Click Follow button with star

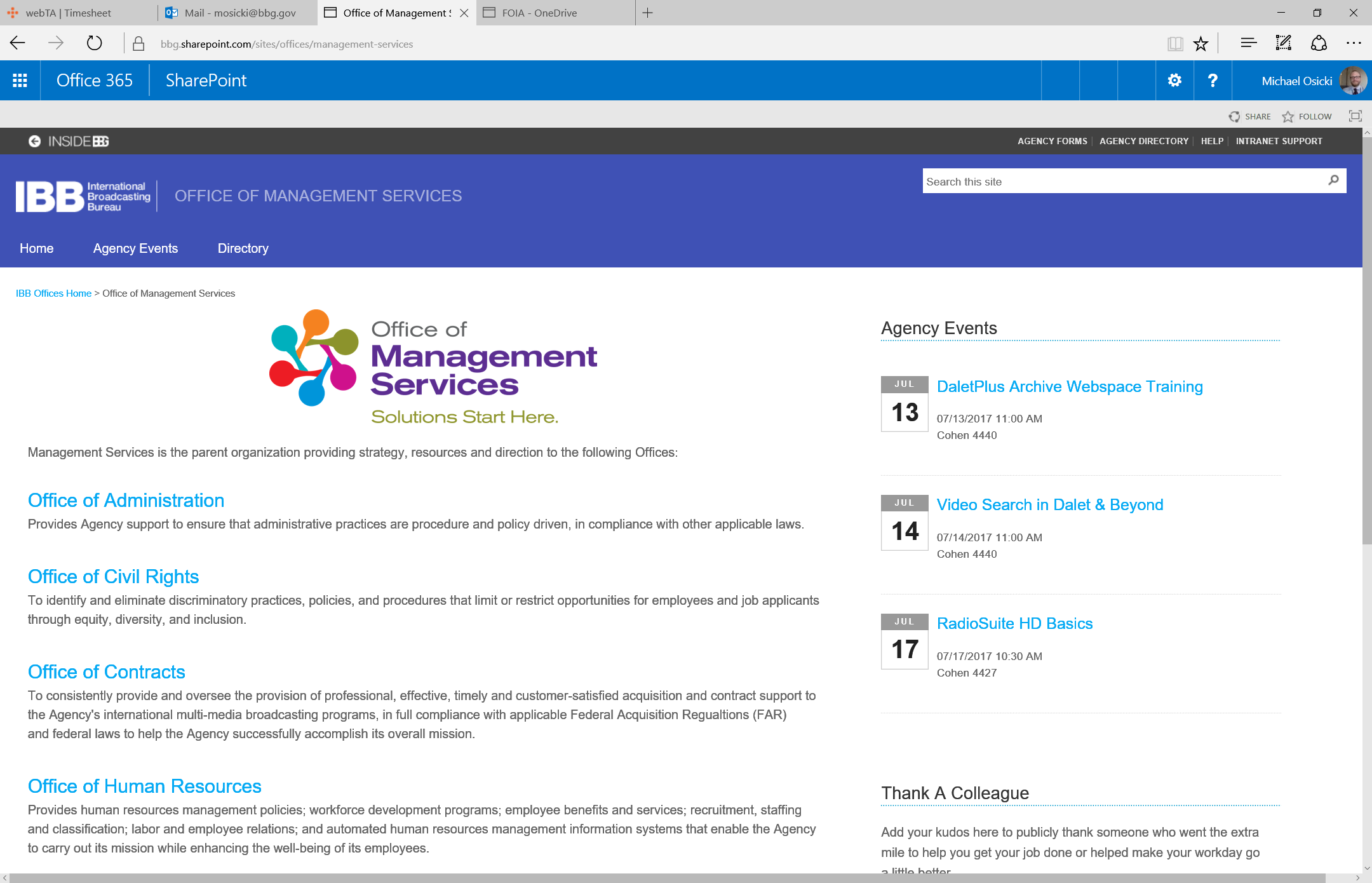point(1307,116)
